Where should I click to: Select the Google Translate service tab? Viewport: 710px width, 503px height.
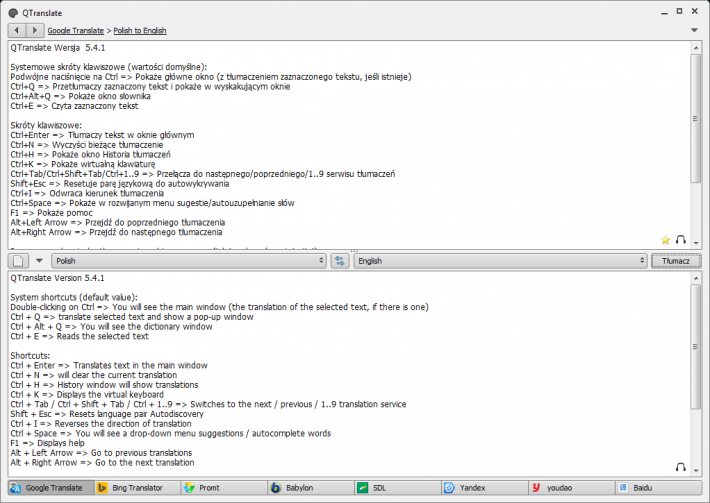51,488
